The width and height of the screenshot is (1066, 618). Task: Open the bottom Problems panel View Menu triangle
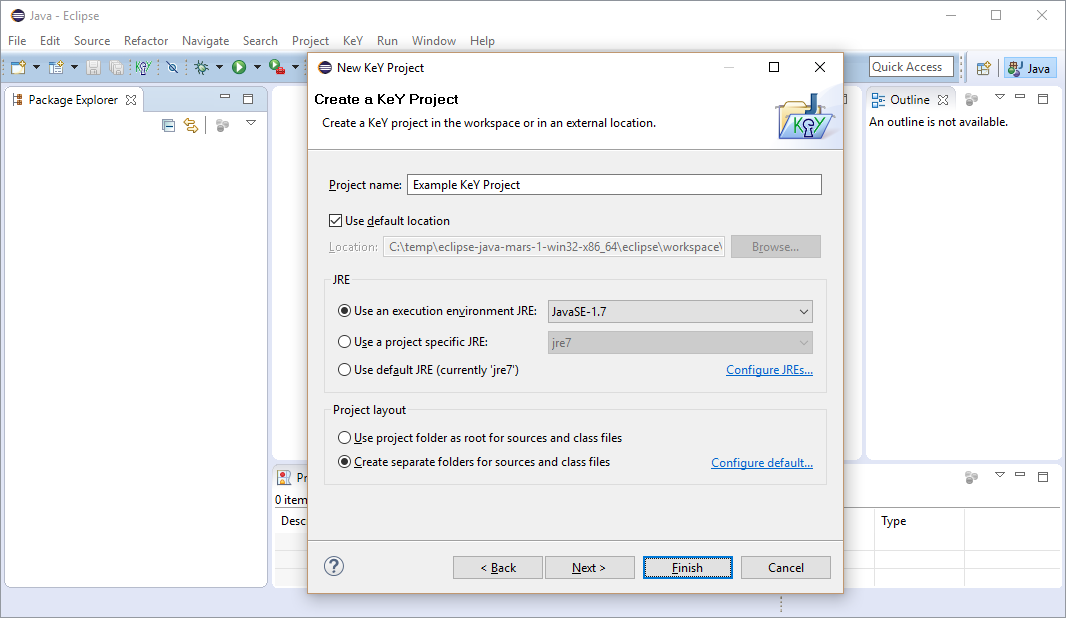click(x=999, y=475)
